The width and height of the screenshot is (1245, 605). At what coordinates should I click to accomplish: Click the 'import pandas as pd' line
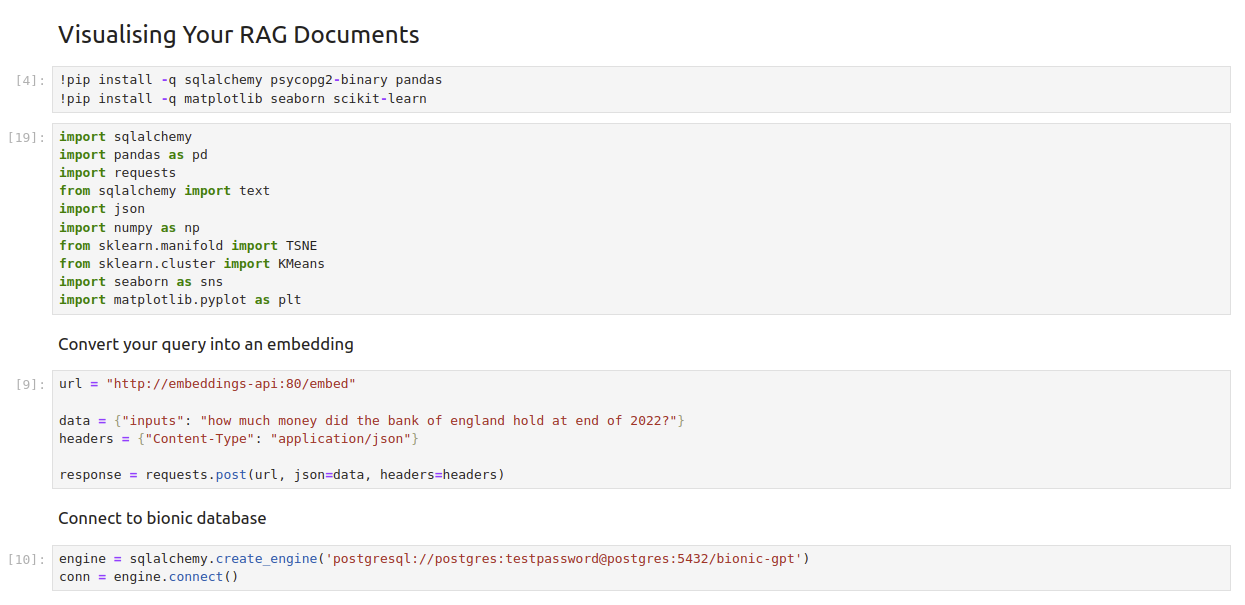(133, 155)
